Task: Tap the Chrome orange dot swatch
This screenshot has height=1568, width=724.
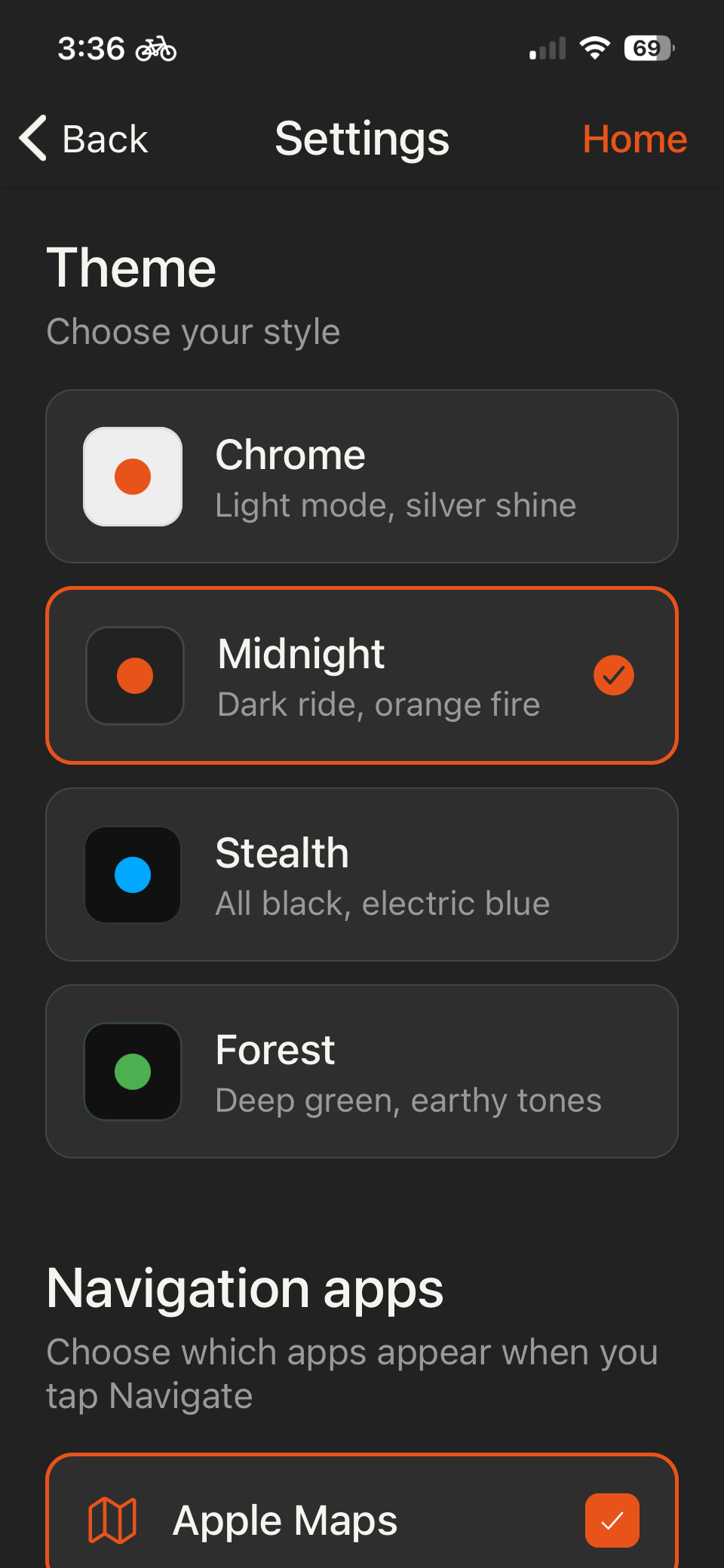Action: (133, 477)
